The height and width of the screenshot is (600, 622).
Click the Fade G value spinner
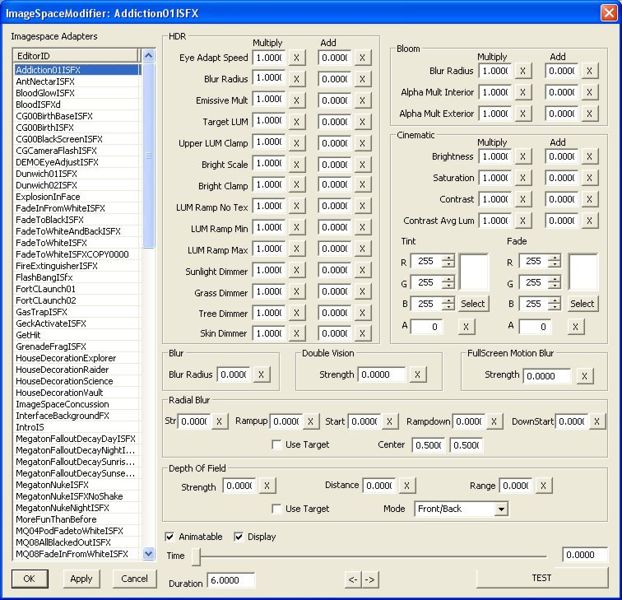[554, 283]
